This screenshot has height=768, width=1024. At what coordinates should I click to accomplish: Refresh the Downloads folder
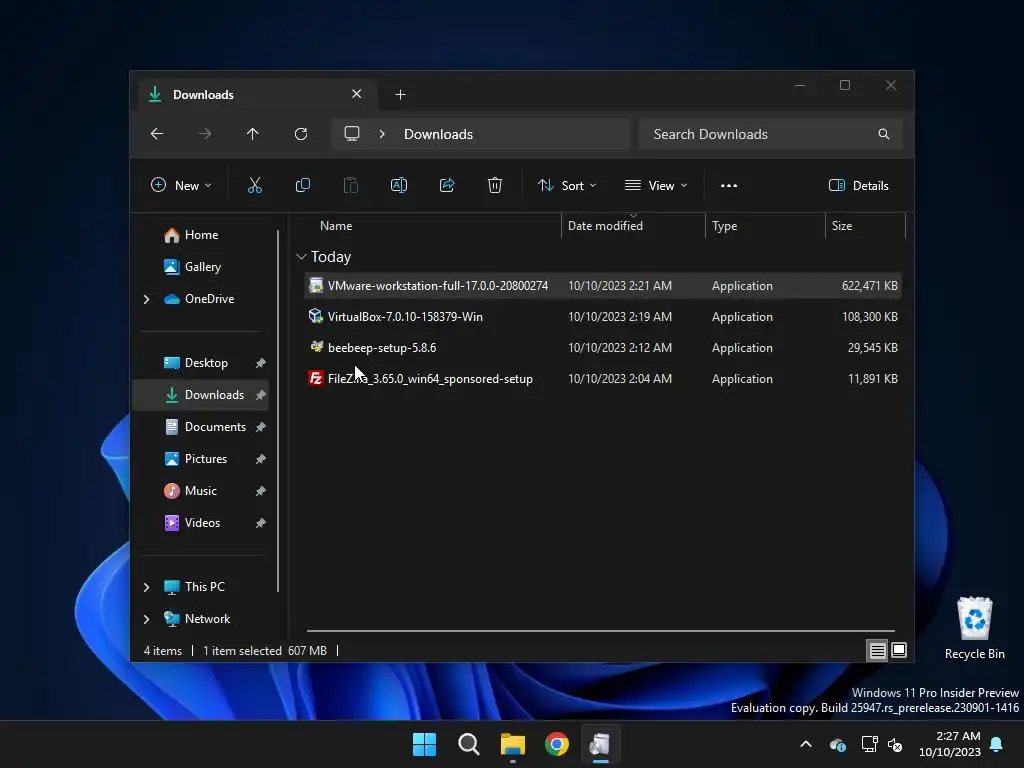(x=301, y=134)
